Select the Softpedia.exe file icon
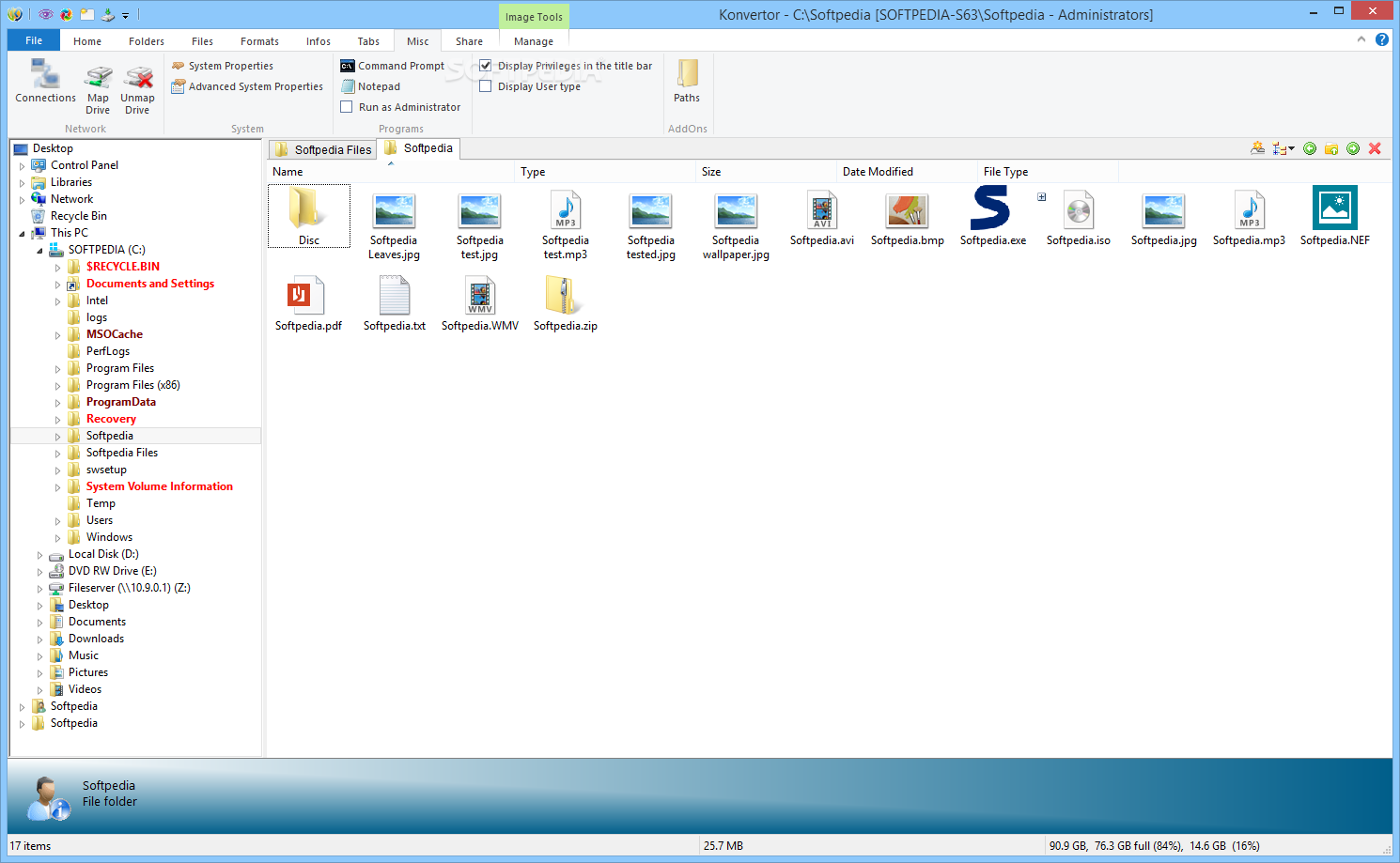 point(990,208)
